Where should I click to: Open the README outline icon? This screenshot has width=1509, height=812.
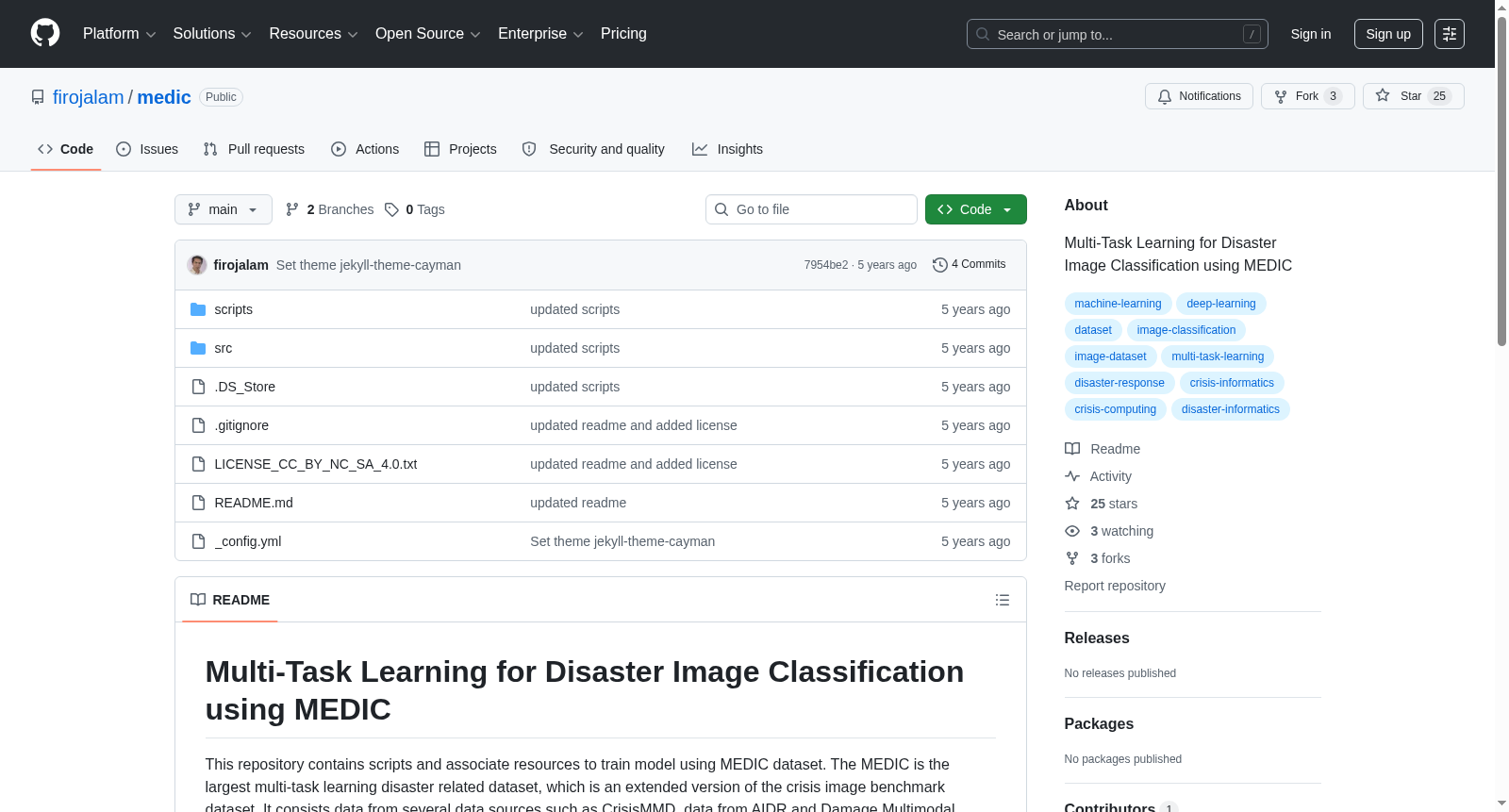pyautogui.click(x=1003, y=600)
